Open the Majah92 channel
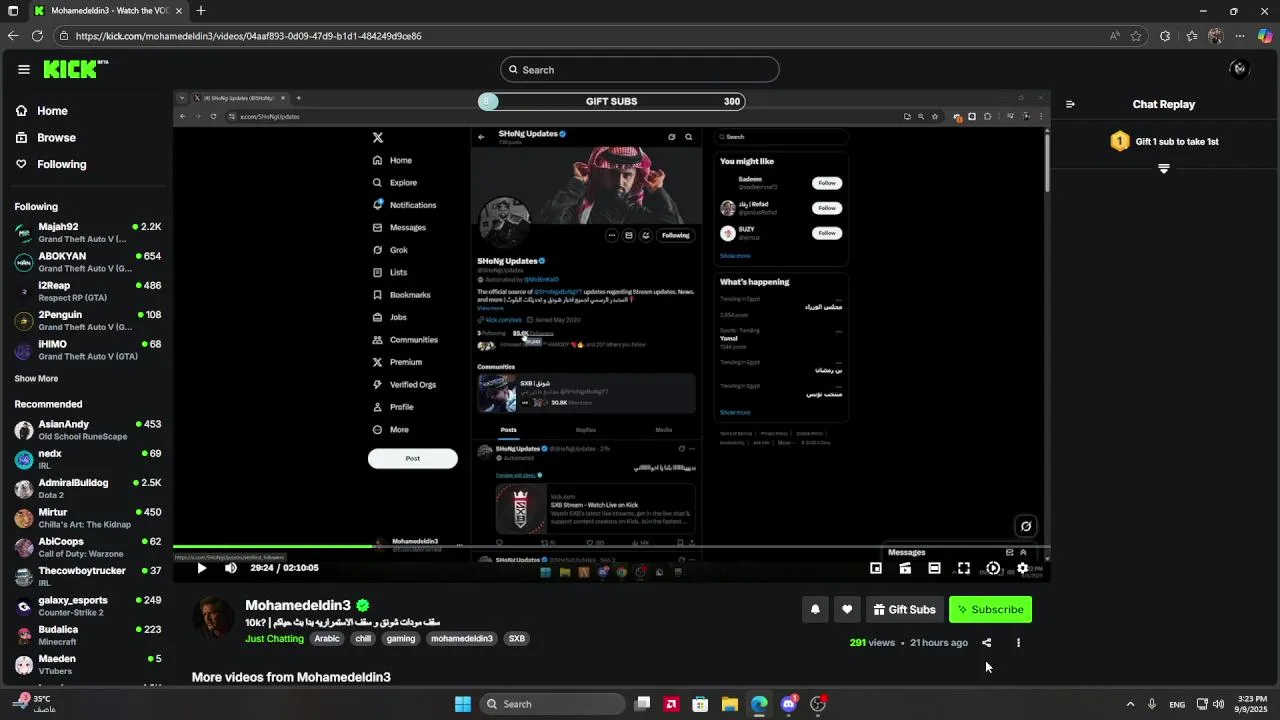 click(x=87, y=233)
